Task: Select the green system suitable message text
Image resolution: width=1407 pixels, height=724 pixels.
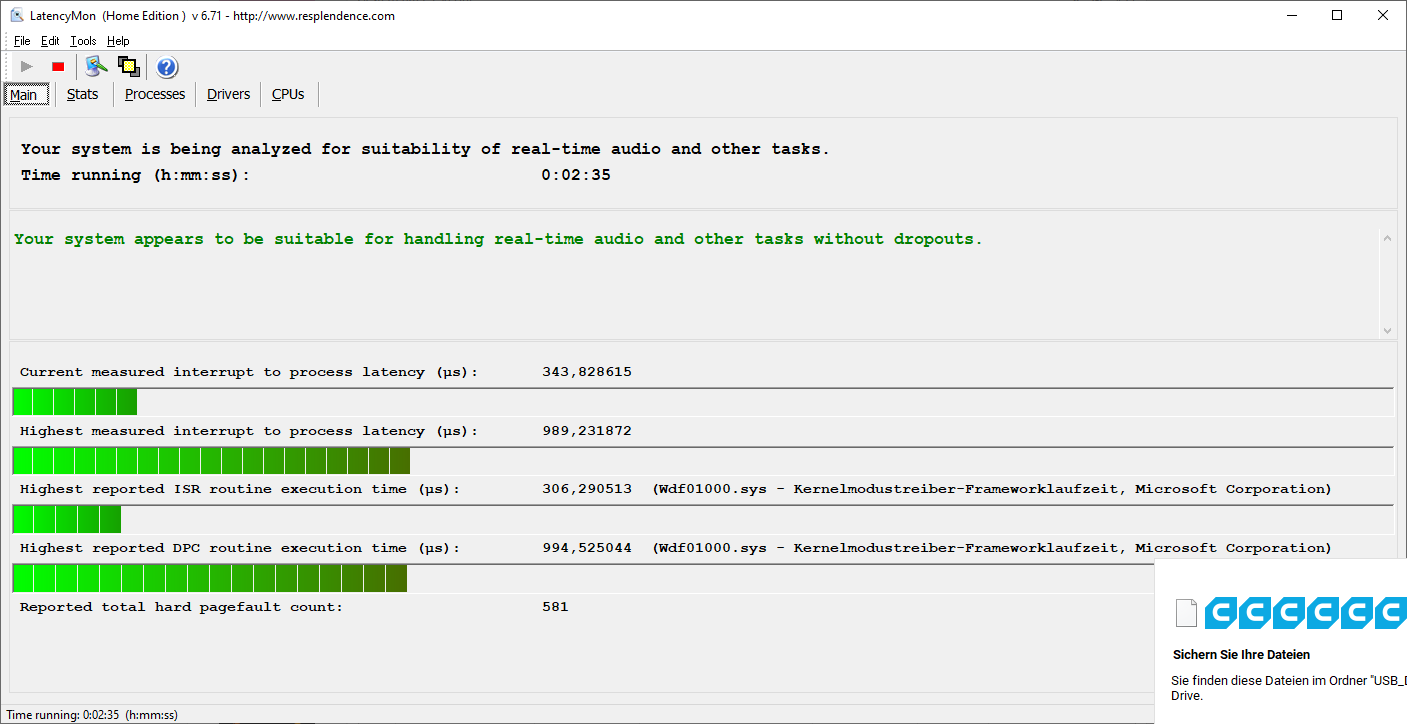Action: tap(498, 239)
